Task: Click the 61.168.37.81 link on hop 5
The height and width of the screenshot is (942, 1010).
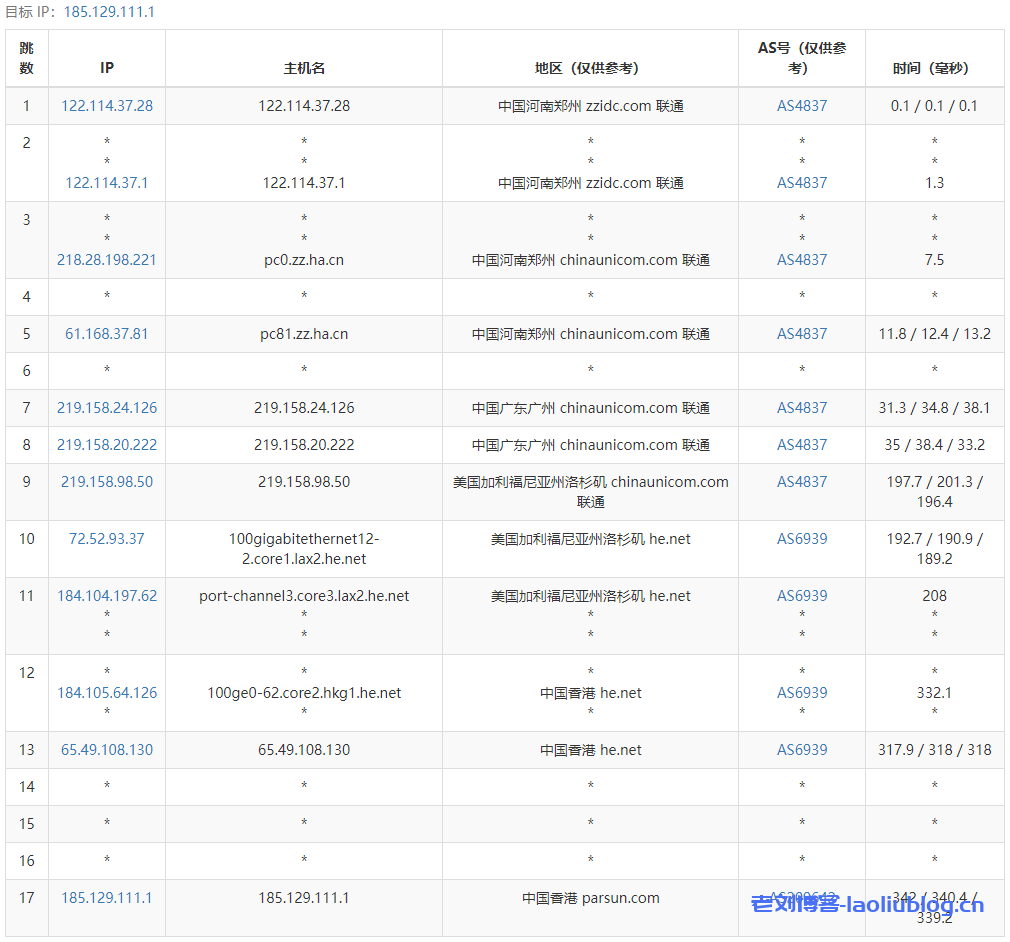Action: (x=106, y=333)
